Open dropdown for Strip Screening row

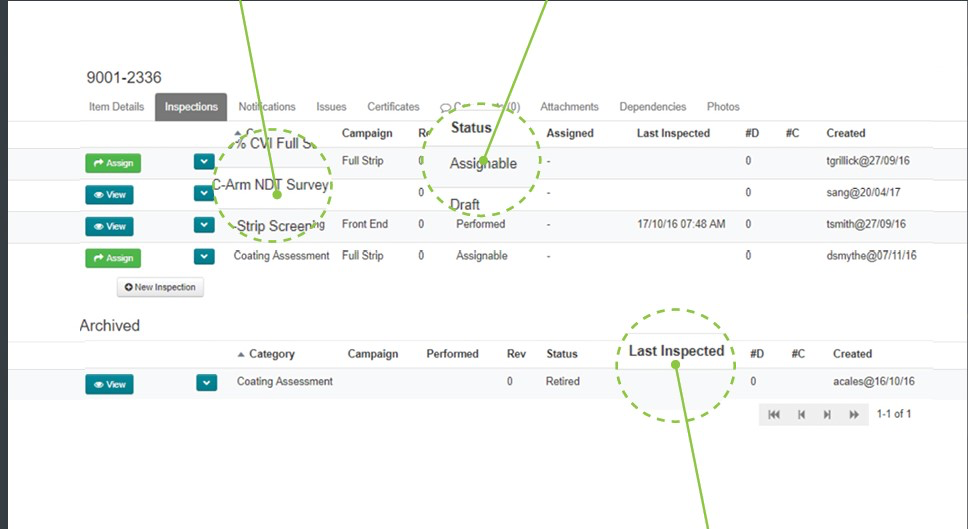tap(204, 225)
